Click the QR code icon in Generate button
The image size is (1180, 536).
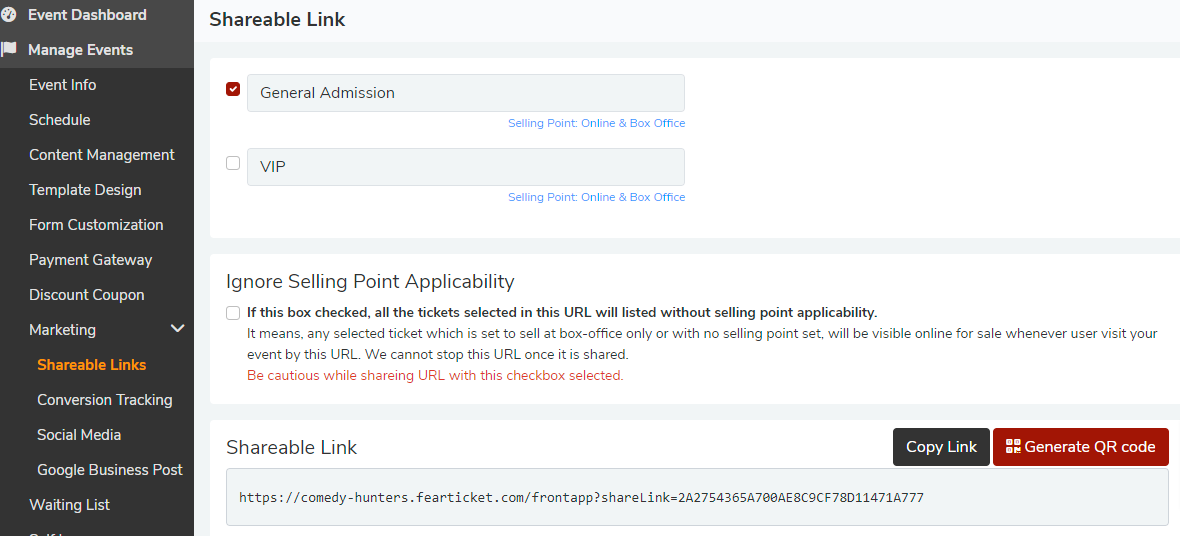1013,446
